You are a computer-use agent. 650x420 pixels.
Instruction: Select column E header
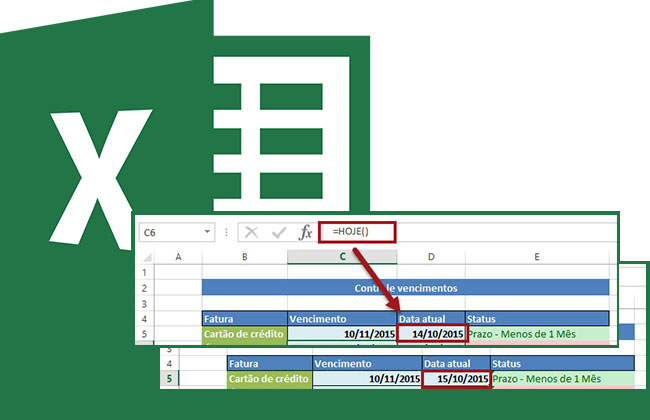click(x=537, y=257)
